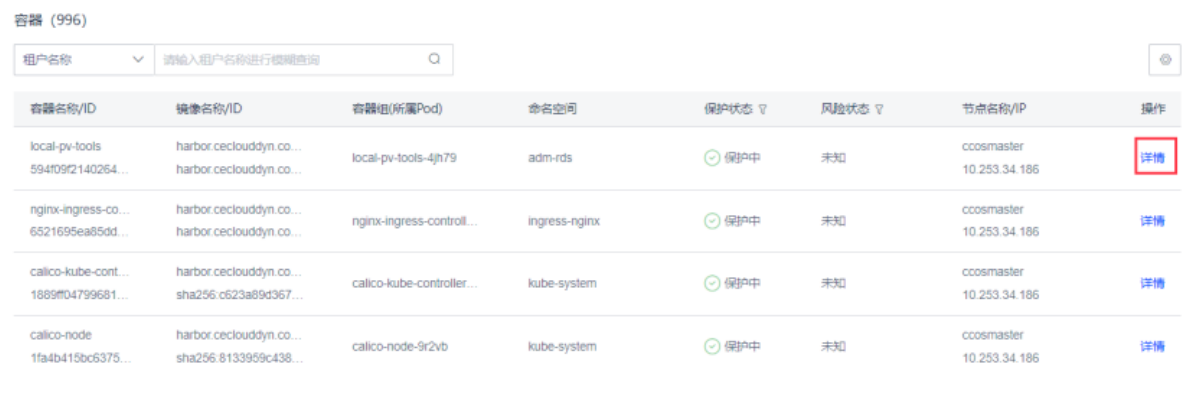Open the 租户名称 dropdown selector
This screenshot has width=1200, height=400.
pyautogui.click(x=84, y=60)
